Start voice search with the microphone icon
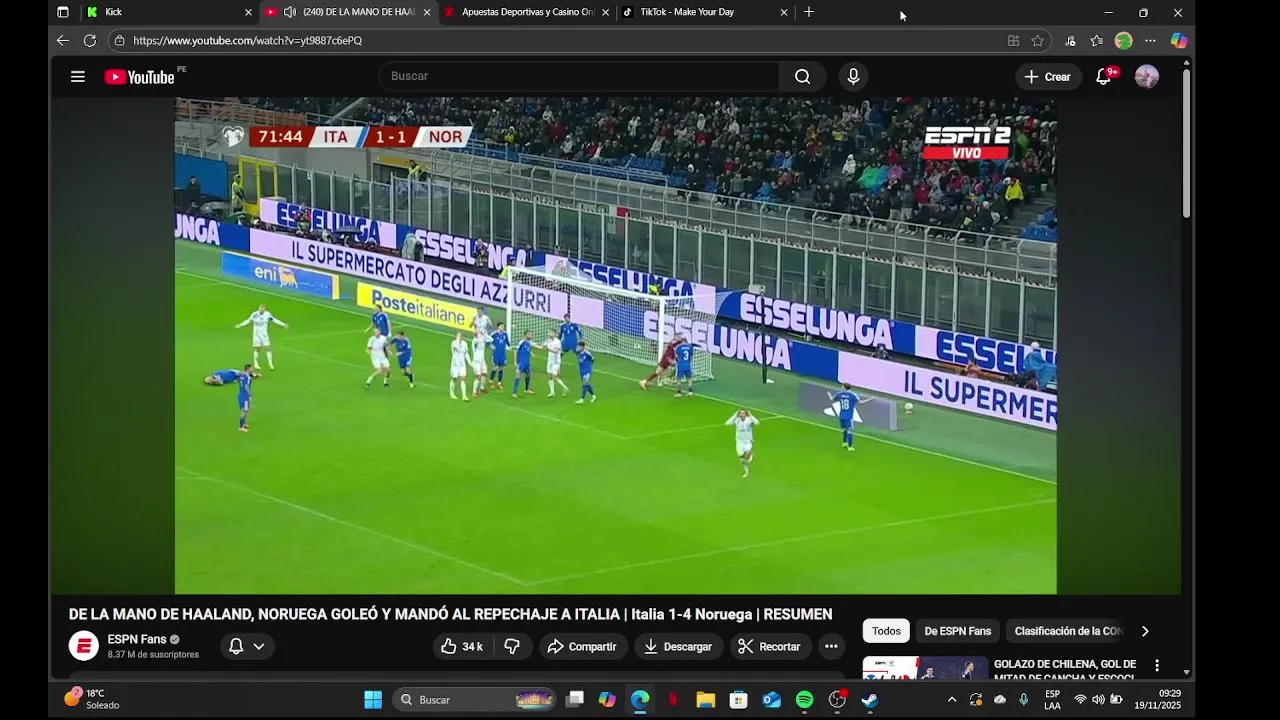The image size is (1280, 720). tap(853, 77)
